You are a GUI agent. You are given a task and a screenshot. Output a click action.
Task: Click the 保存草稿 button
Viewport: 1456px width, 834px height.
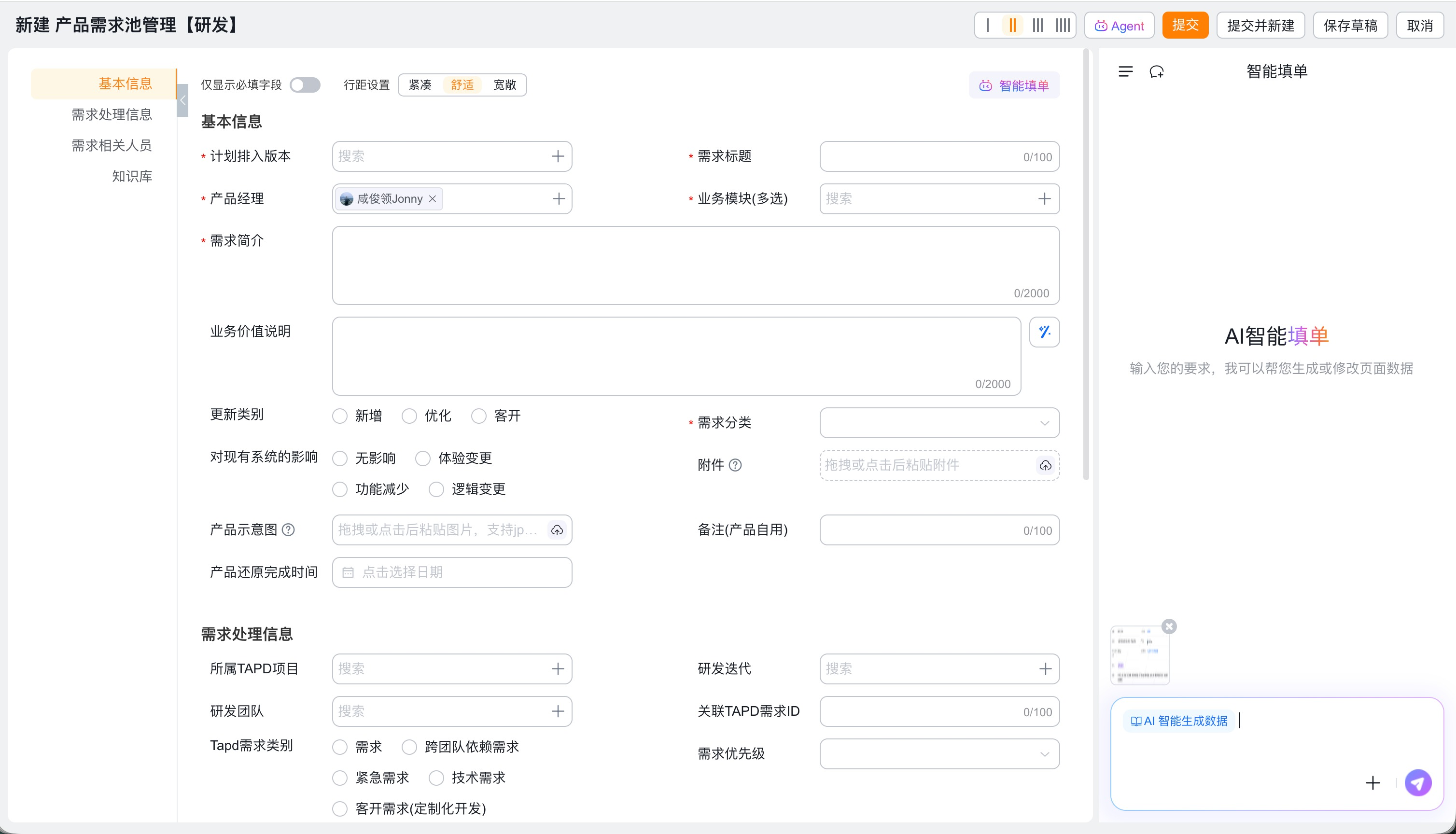coord(1350,25)
